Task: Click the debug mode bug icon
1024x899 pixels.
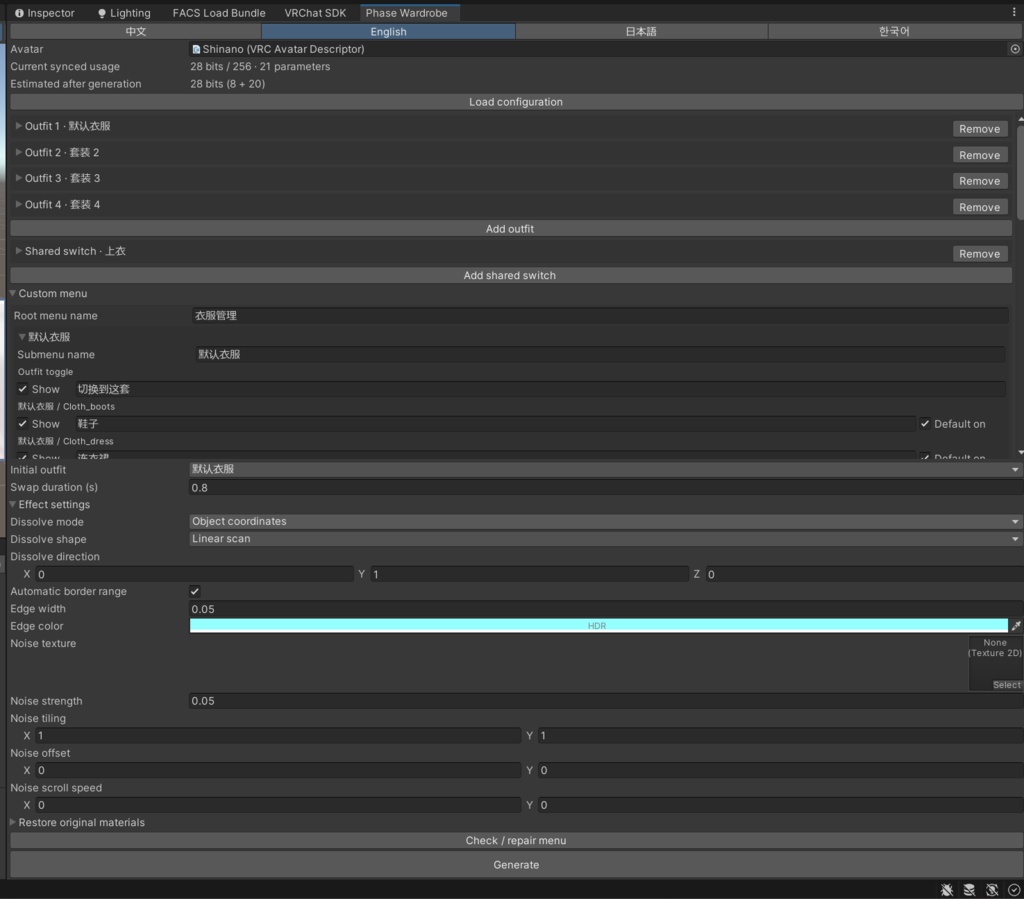Action: pyautogui.click(x=947, y=889)
